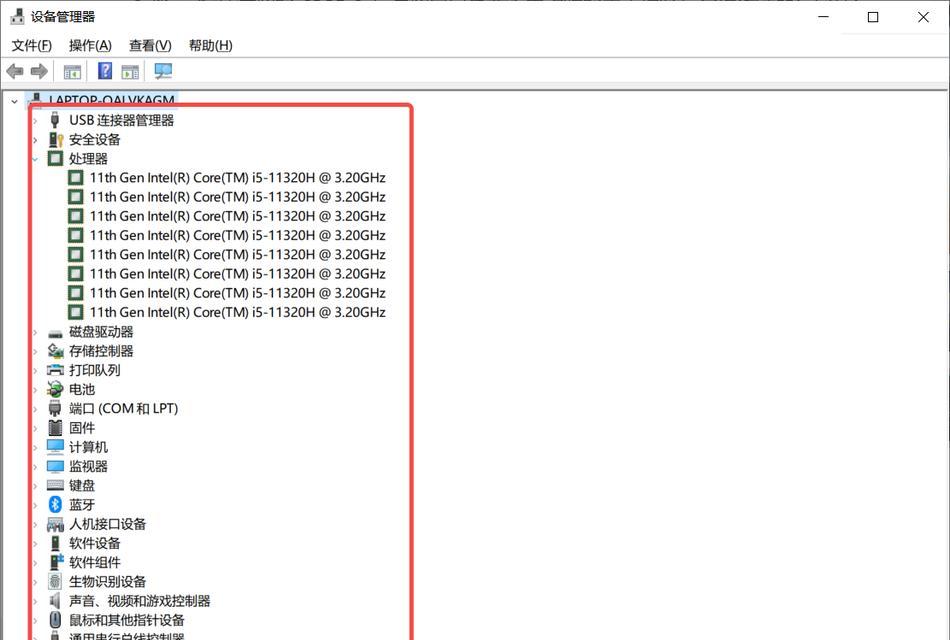Select the 鼠标和其他指针设备 label
Screen dimensions: 950x640
pos(127,620)
